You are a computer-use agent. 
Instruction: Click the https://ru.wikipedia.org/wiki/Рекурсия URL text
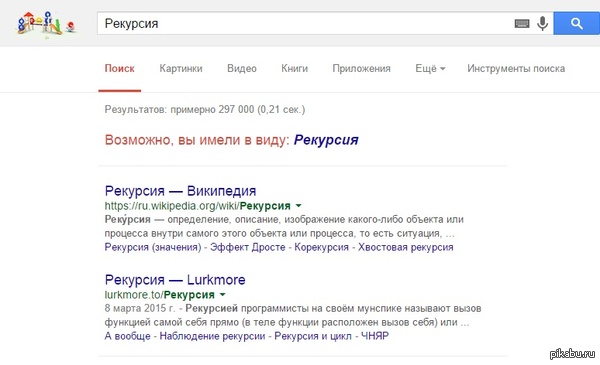[197, 206]
